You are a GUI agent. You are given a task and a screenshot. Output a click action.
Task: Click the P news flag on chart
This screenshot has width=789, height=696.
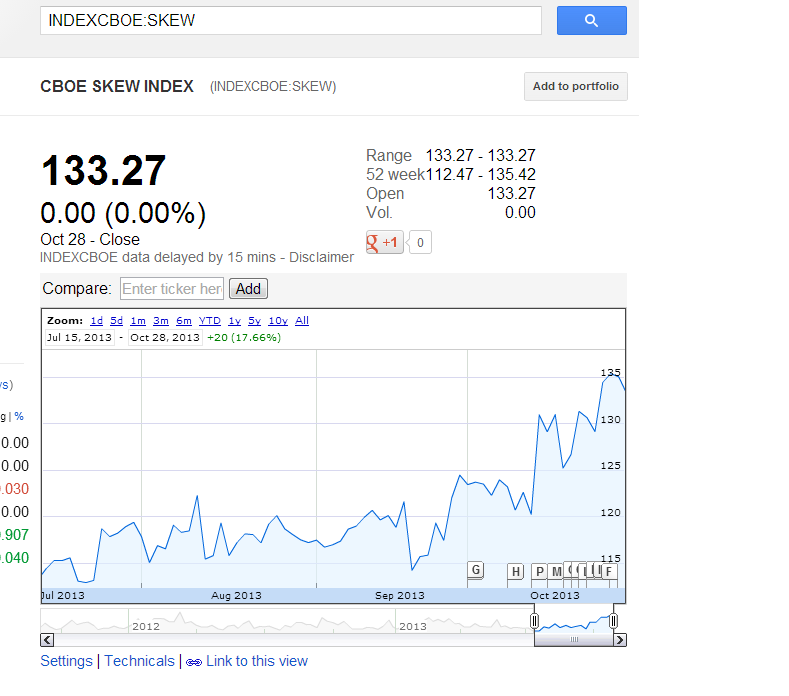click(539, 571)
